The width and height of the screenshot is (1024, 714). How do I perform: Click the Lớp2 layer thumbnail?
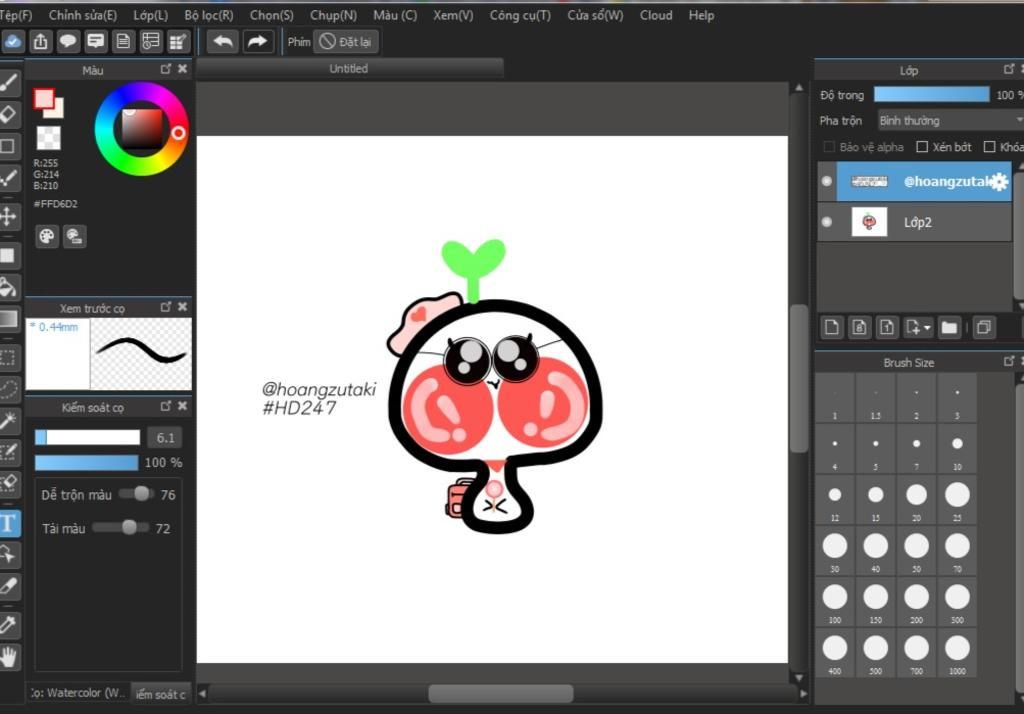pos(869,222)
